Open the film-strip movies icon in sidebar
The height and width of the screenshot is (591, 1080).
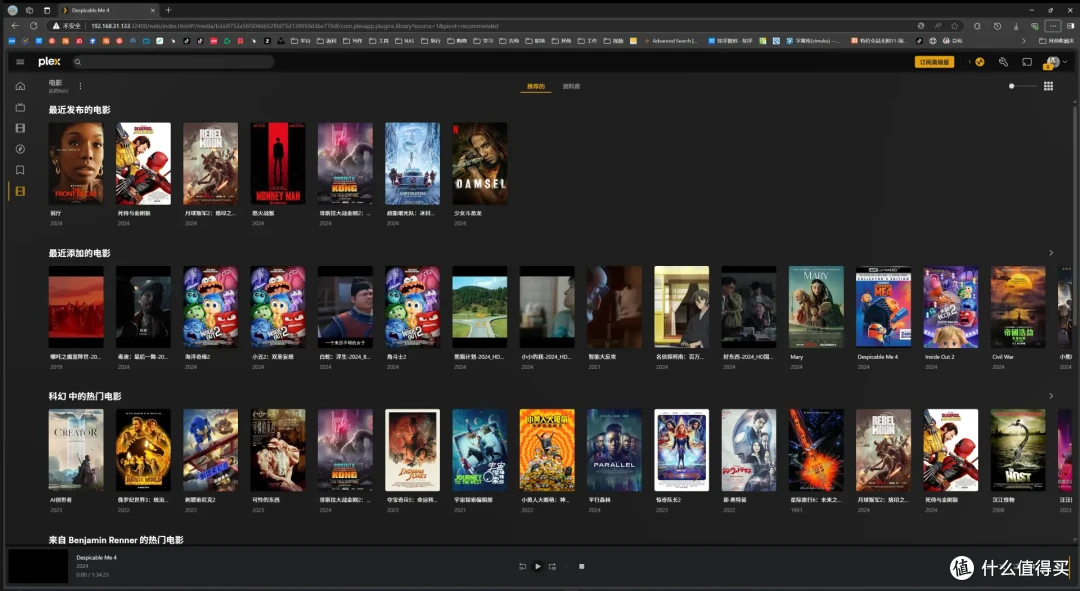(x=20, y=128)
